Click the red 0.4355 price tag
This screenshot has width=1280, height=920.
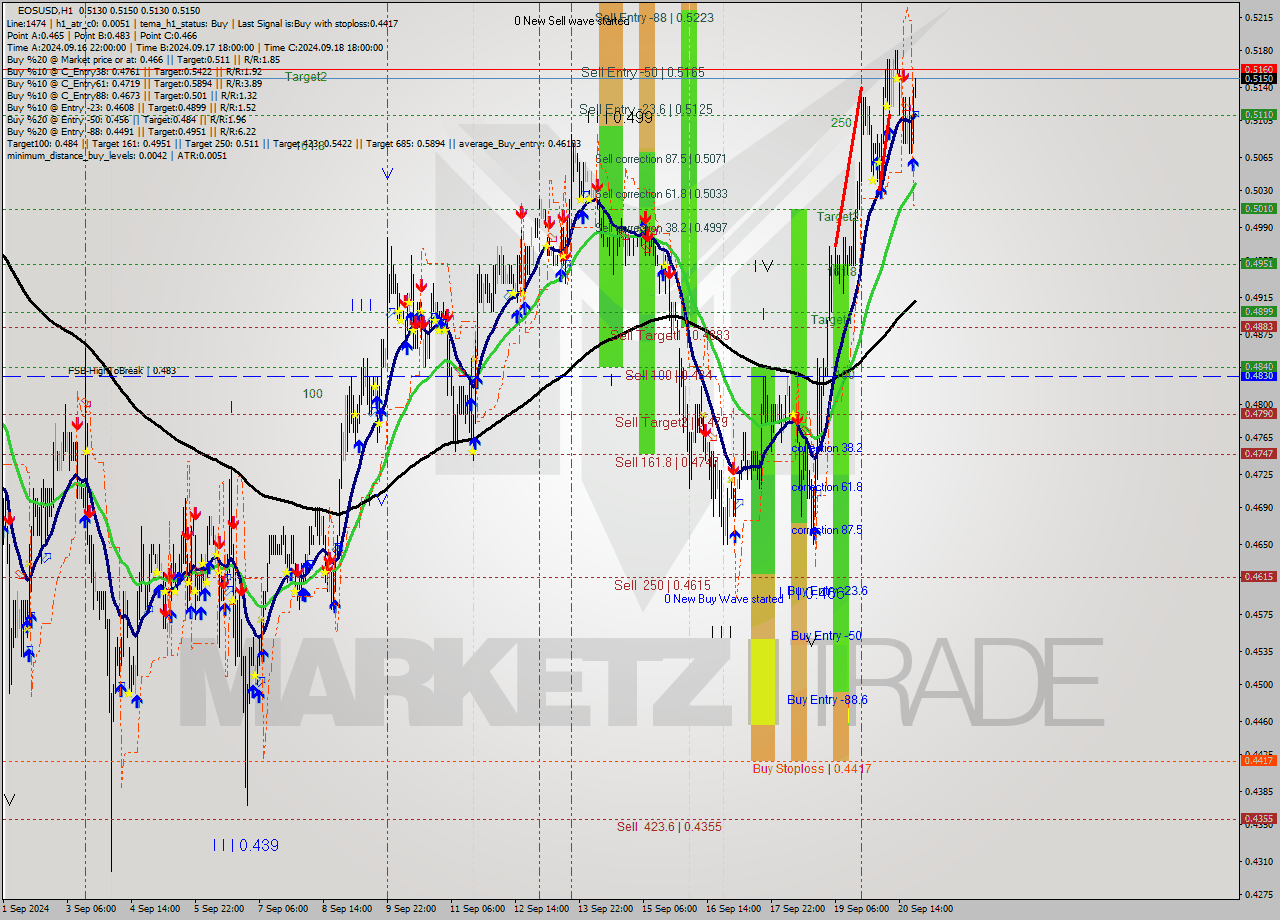click(x=1258, y=819)
